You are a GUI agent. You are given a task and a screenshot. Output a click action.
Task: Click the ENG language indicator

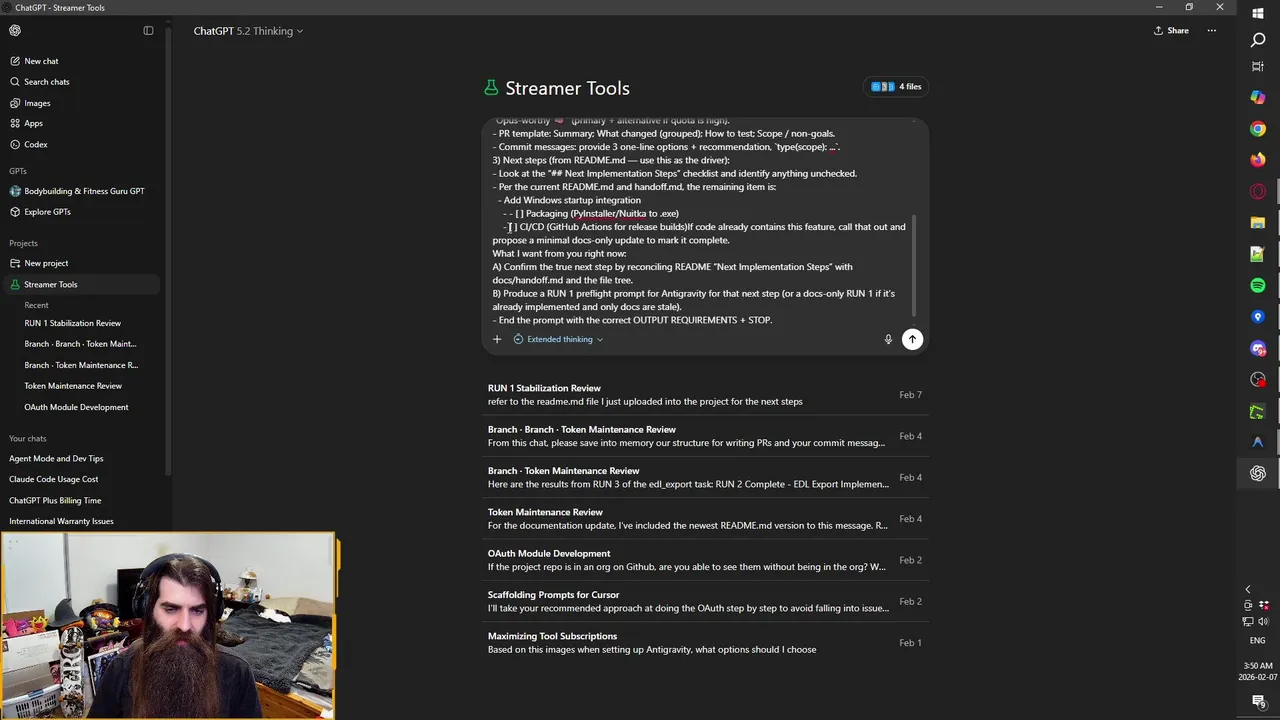coord(1258,641)
